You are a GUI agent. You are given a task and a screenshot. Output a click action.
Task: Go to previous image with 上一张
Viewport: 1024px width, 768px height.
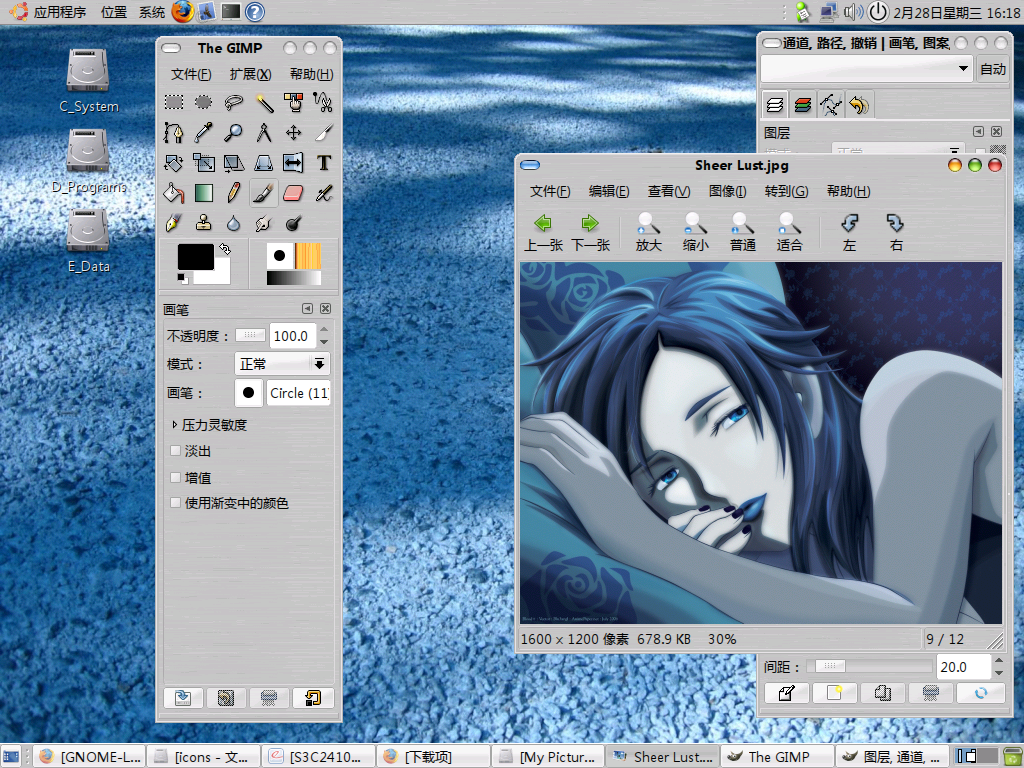point(543,232)
